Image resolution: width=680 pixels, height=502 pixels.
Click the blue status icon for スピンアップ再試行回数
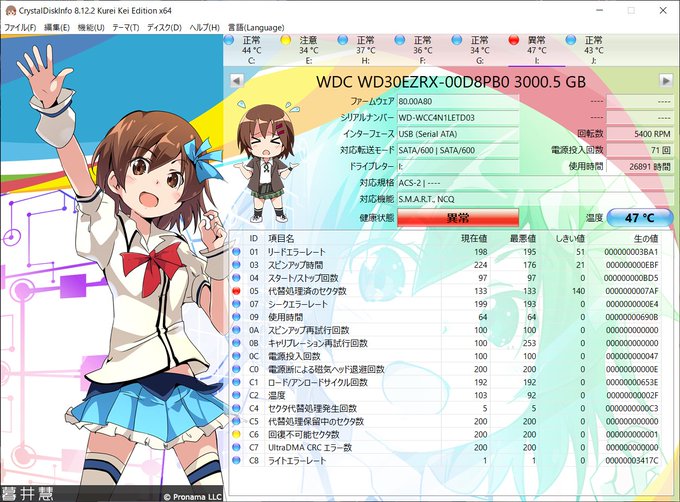236,330
